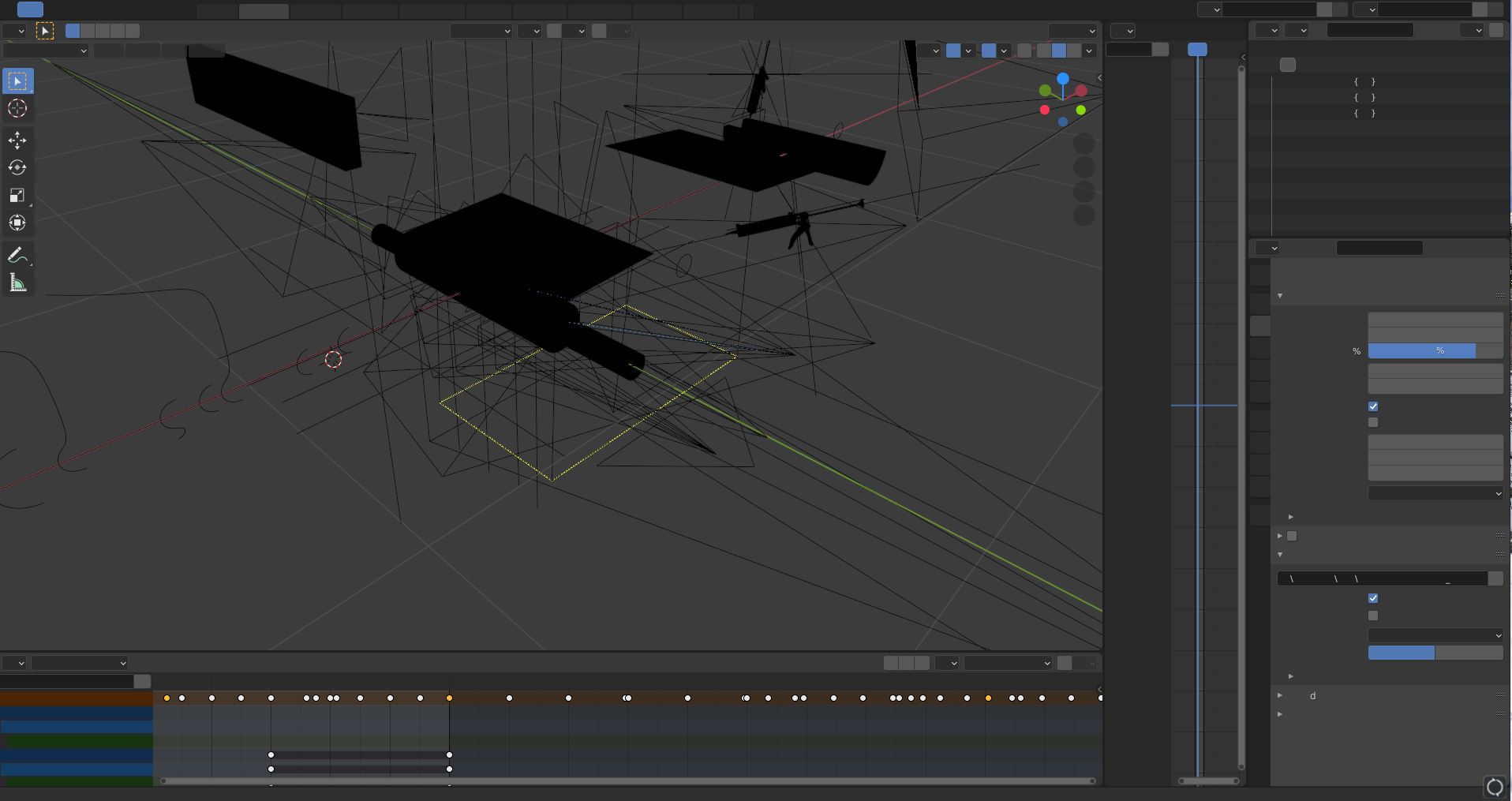Open the outliner filter dropdown
The width and height of the screenshot is (1512, 801).
(1472, 30)
